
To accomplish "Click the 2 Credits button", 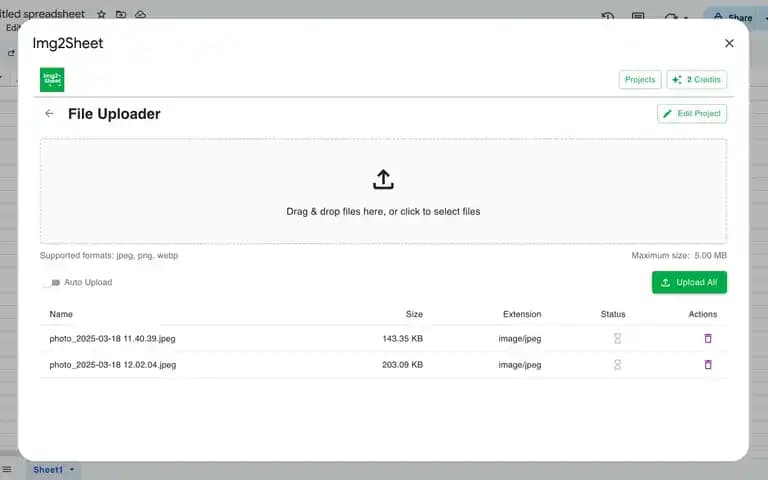I will tap(696, 79).
